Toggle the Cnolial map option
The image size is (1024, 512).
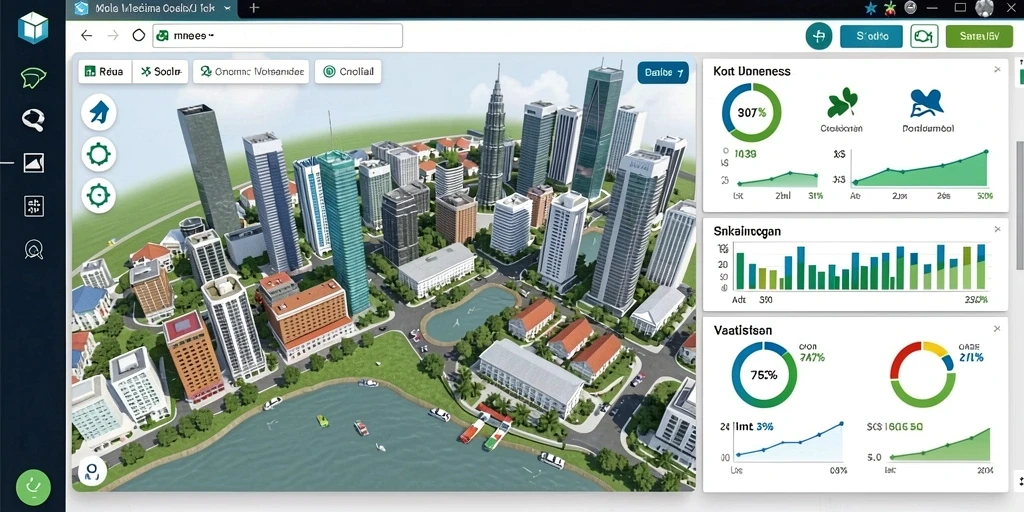348,72
